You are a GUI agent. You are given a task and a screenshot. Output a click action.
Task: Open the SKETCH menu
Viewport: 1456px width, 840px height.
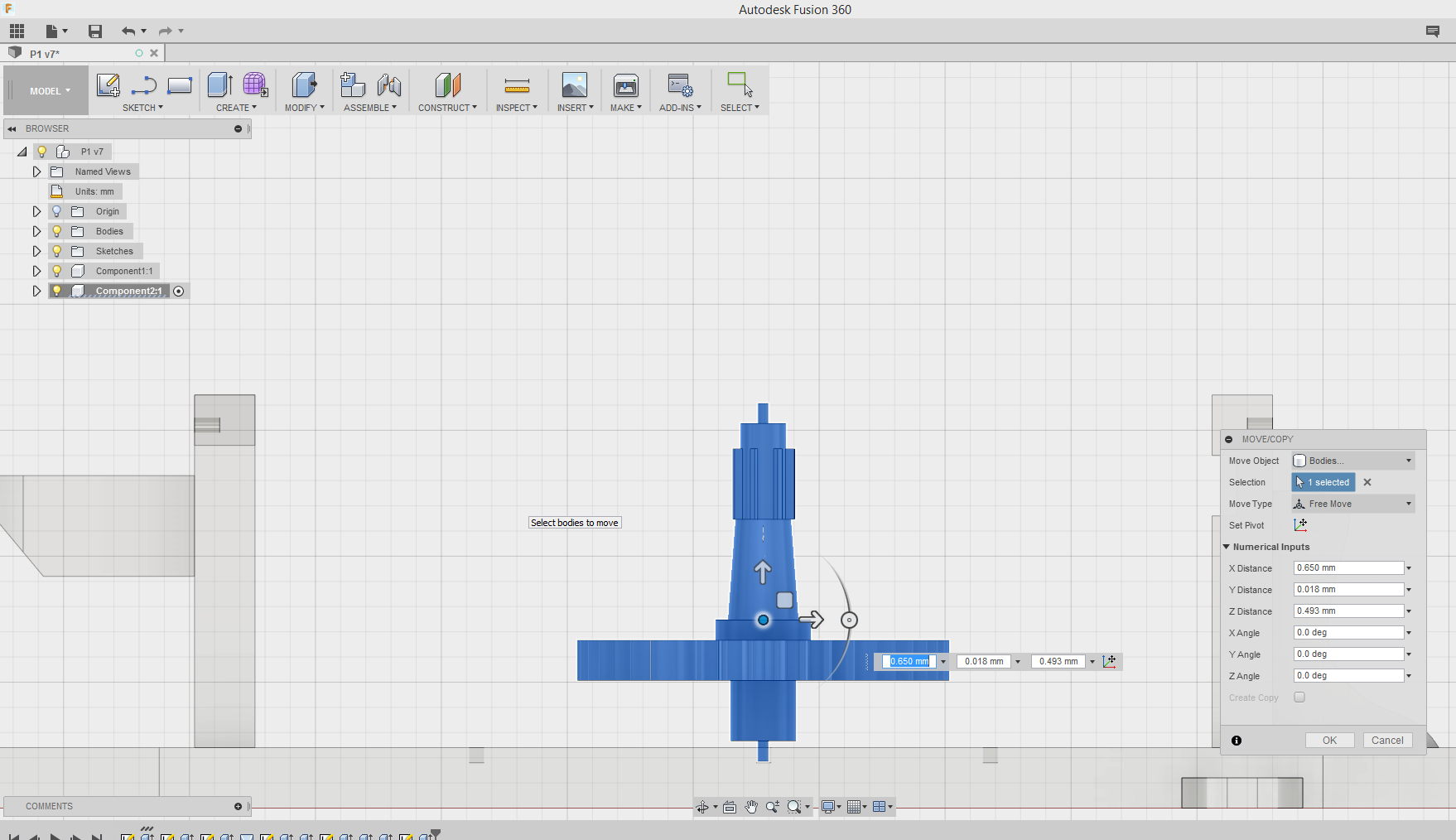[x=142, y=108]
